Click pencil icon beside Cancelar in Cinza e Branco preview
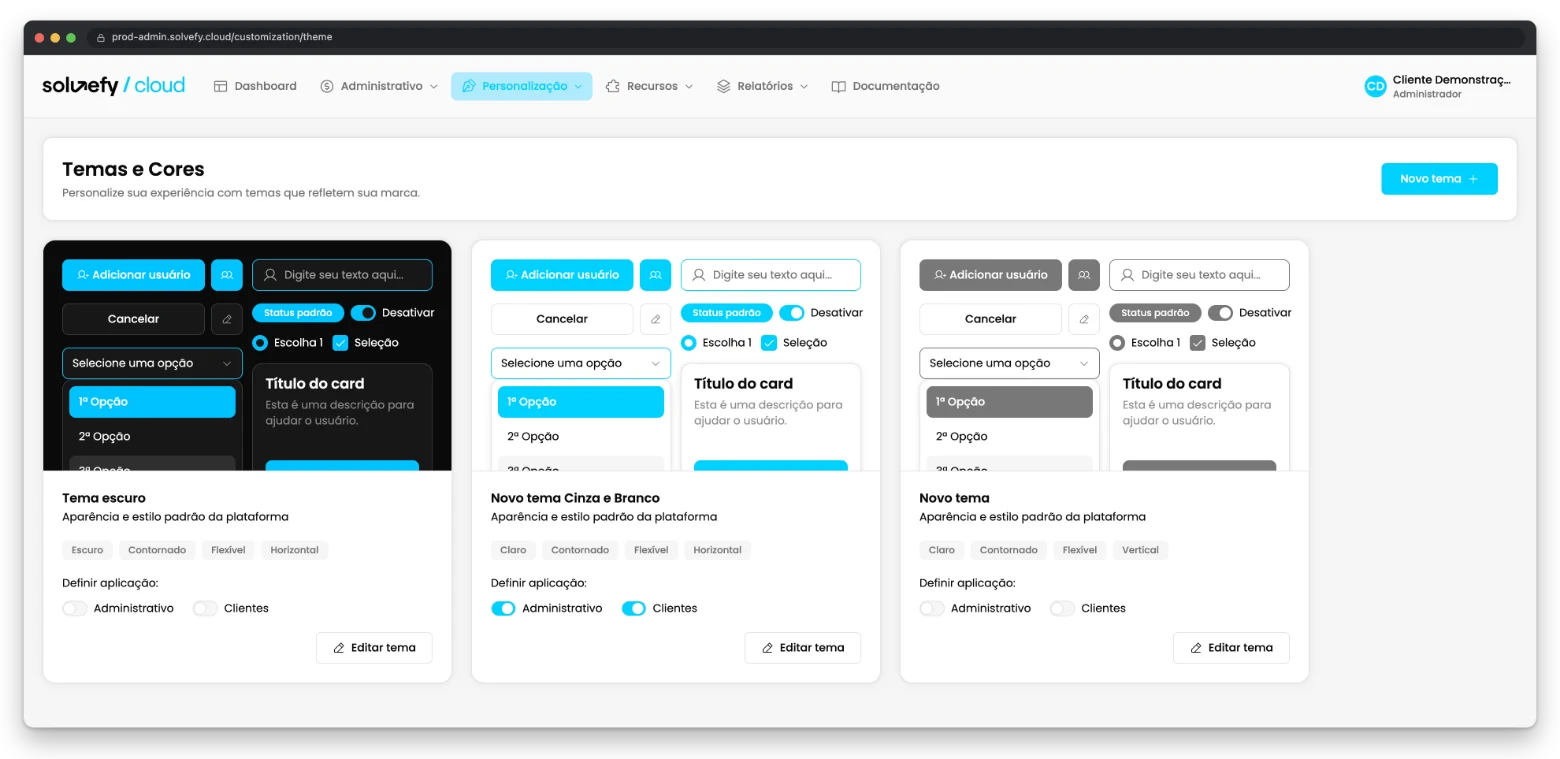The width and height of the screenshot is (1560, 759). point(656,319)
